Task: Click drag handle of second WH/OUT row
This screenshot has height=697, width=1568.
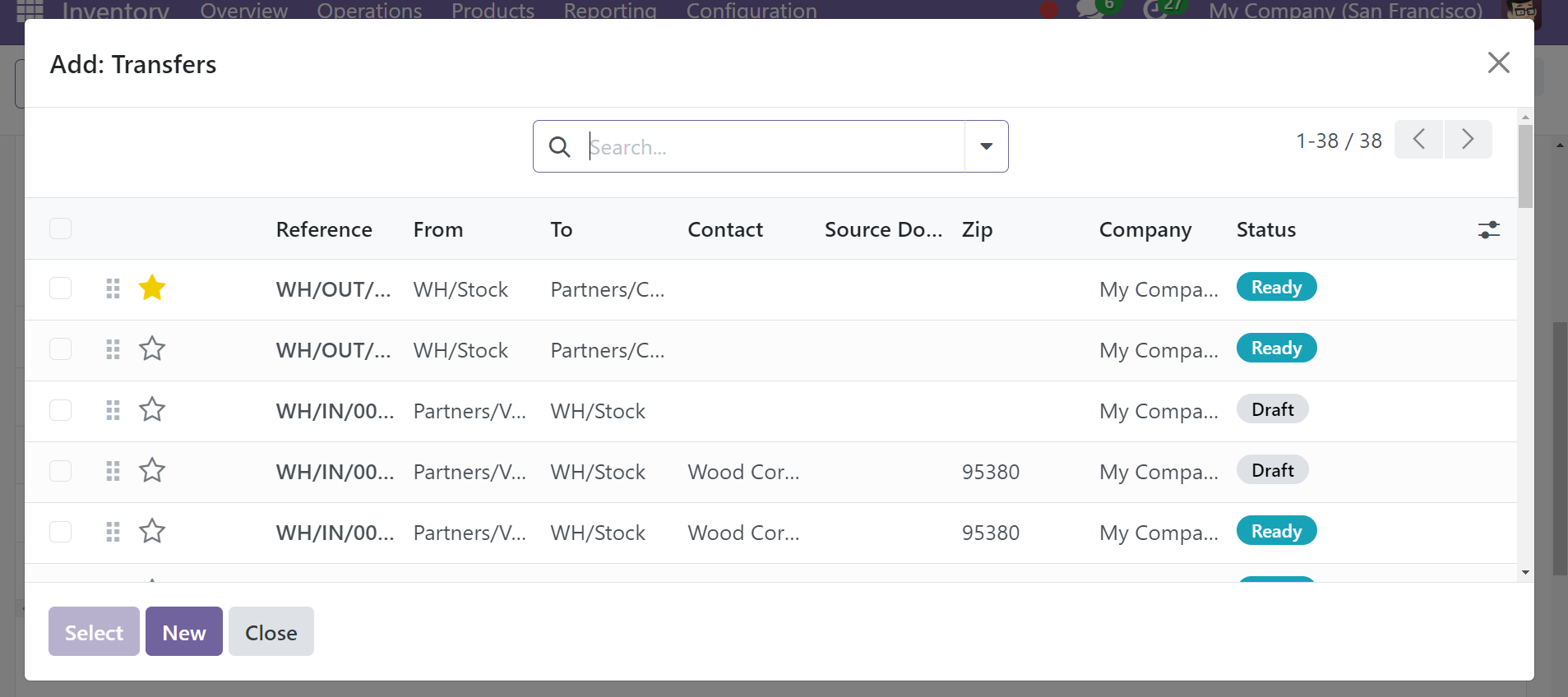Action: pos(113,349)
